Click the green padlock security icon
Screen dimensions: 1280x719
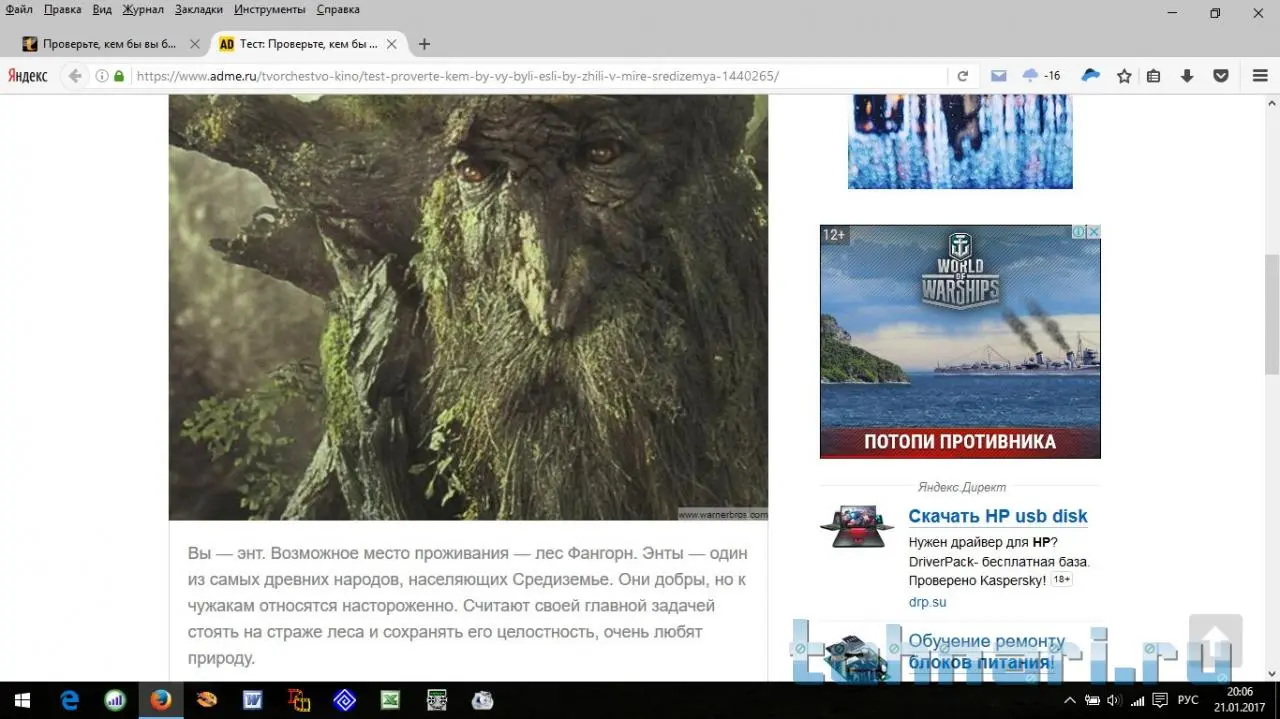pos(119,76)
